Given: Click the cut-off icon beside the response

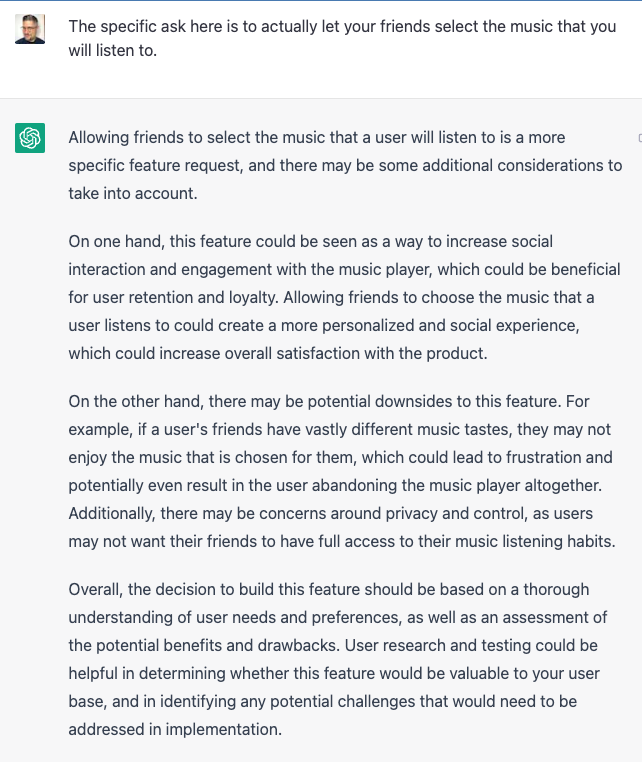Looking at the screenshot, I should point(640,139).
